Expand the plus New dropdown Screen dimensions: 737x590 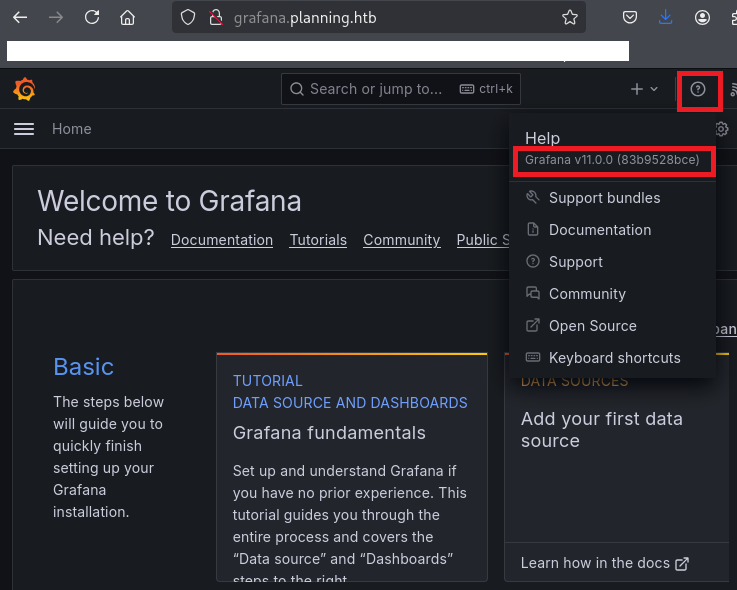tap(644, 89)
